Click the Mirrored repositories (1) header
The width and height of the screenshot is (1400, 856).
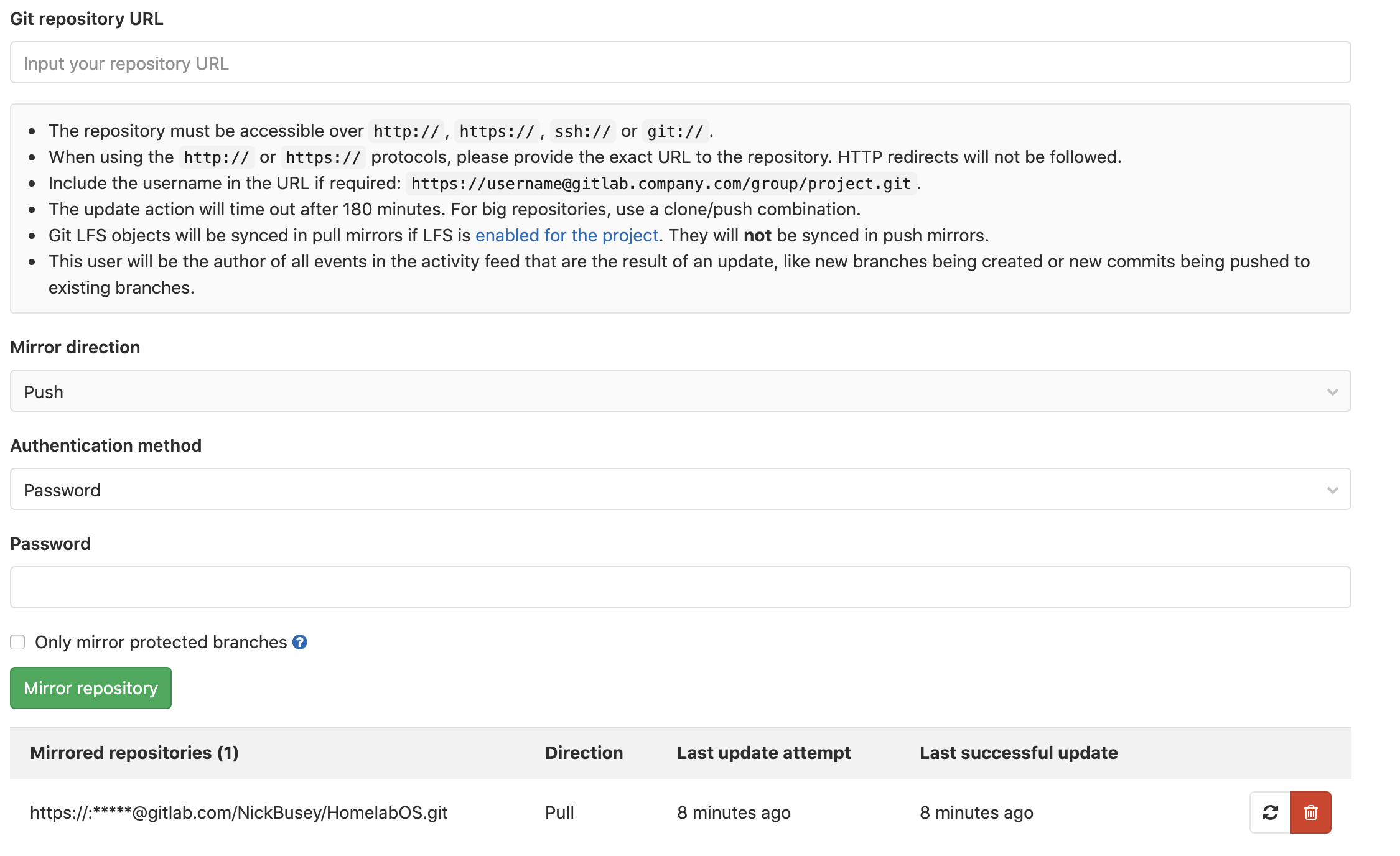[x=134, y=753]
